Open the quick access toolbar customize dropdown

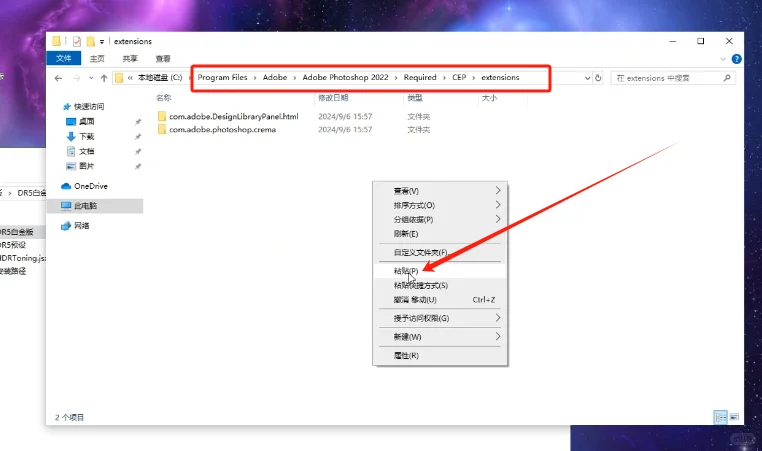(102, 42)
